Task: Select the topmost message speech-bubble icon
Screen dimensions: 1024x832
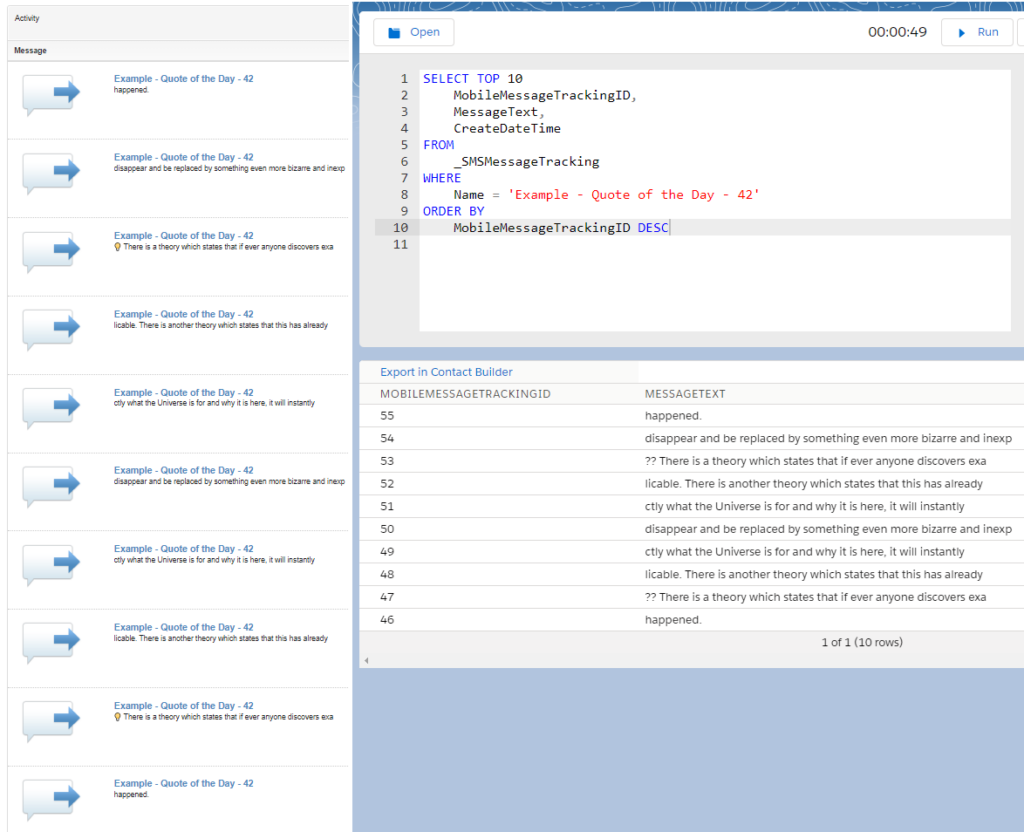Action: [x=50, y=95]
